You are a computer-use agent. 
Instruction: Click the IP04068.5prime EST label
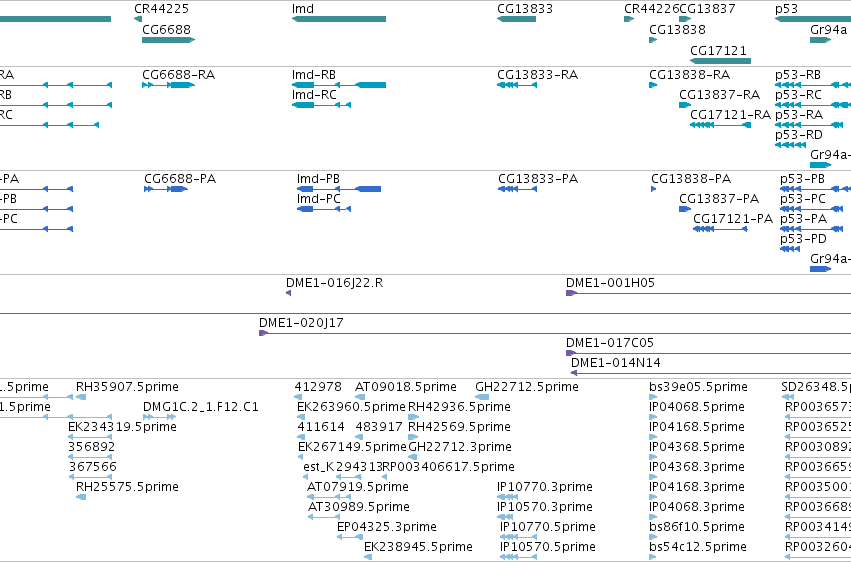pos(697,407)
